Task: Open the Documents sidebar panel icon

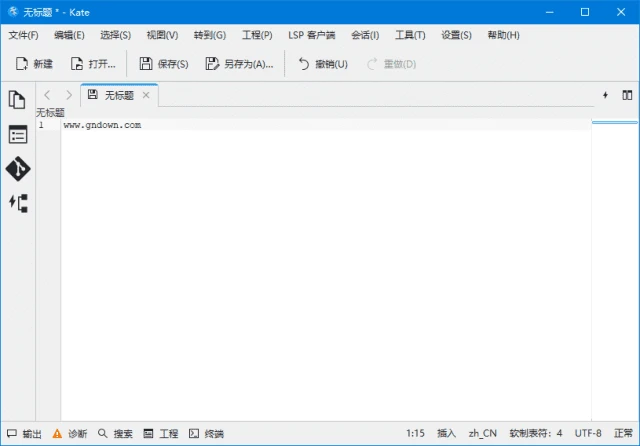Action: tap(17, 100)
